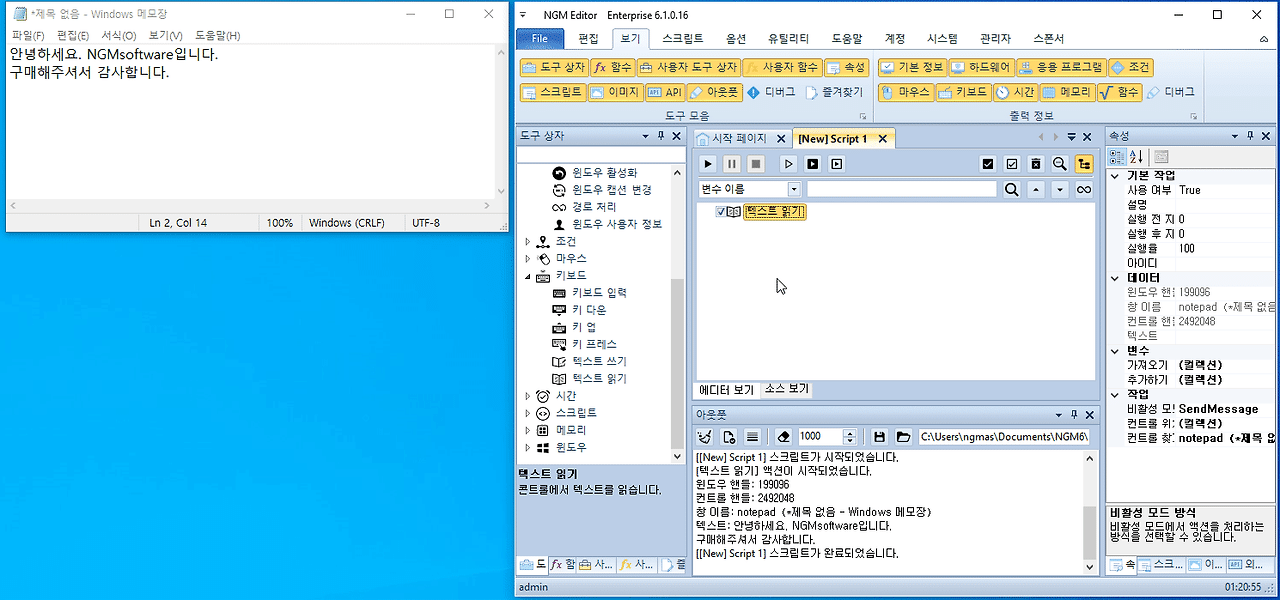Clear the output with the eraser icon
1280x600 pixels.
pyautogui.click(x=784, y=436)
